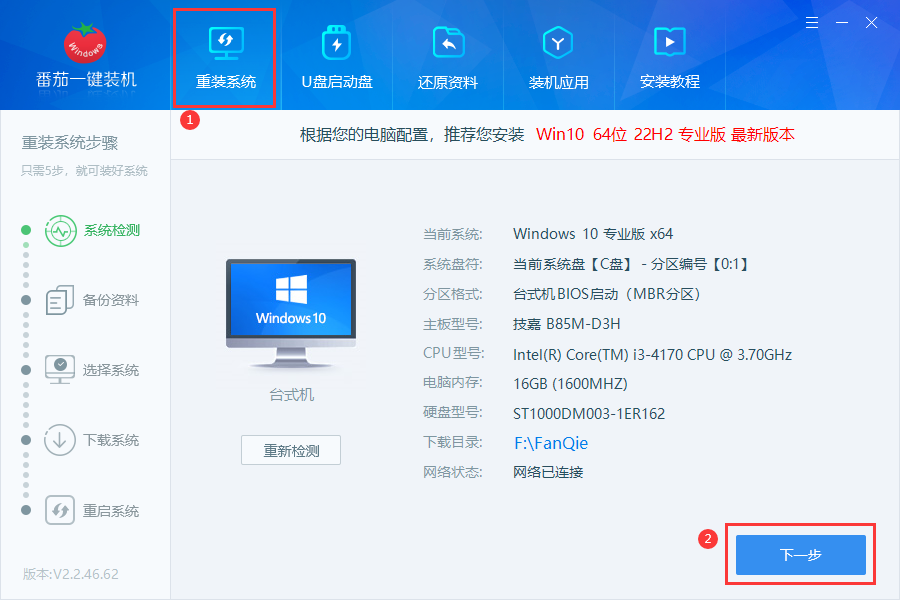Click the 网络状态: label
The height and width of the screenshot is (600, 900).
click(453, 473)
